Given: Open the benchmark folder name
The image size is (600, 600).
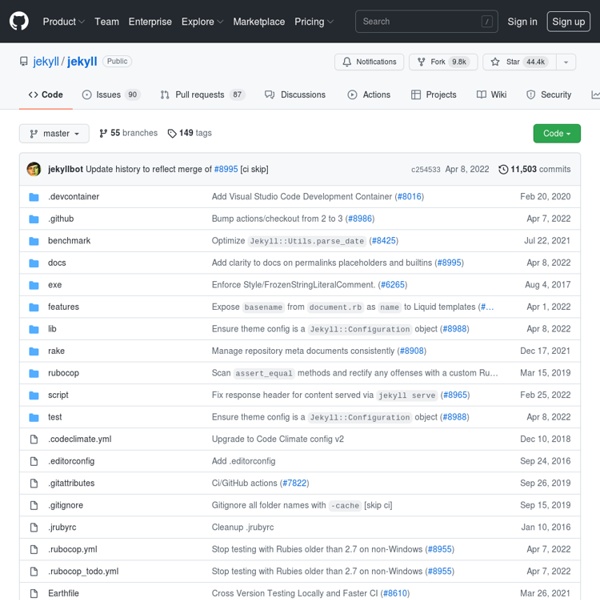Looking at the screenshot, I should 69,241.
